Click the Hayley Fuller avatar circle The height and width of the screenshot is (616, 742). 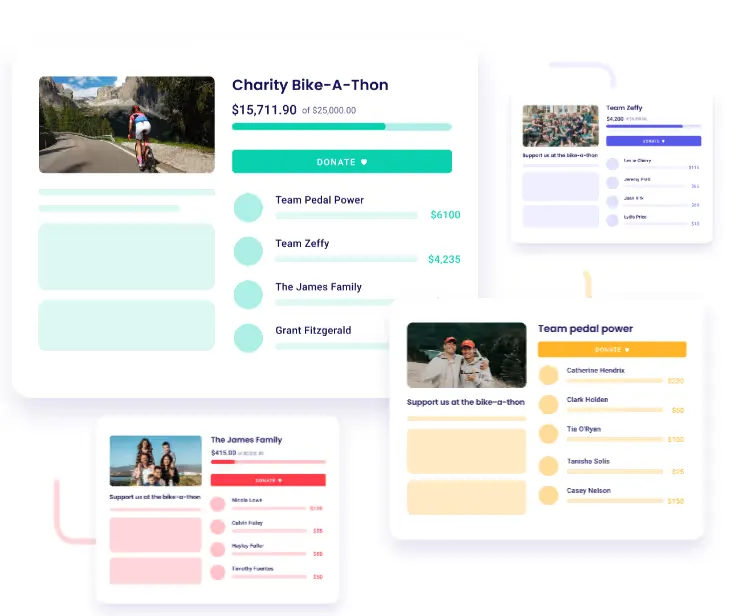point(218,549)
